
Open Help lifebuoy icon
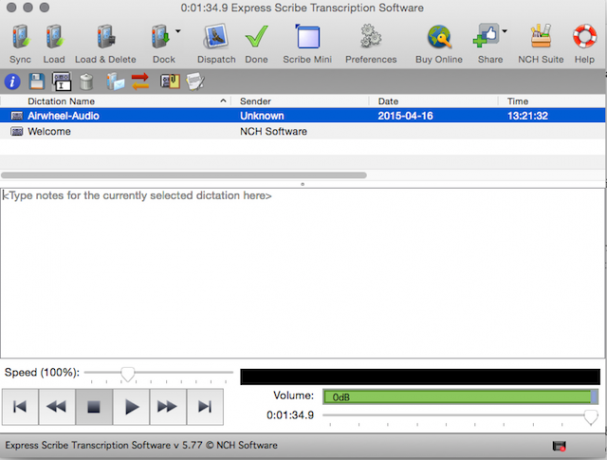[585, 36]
